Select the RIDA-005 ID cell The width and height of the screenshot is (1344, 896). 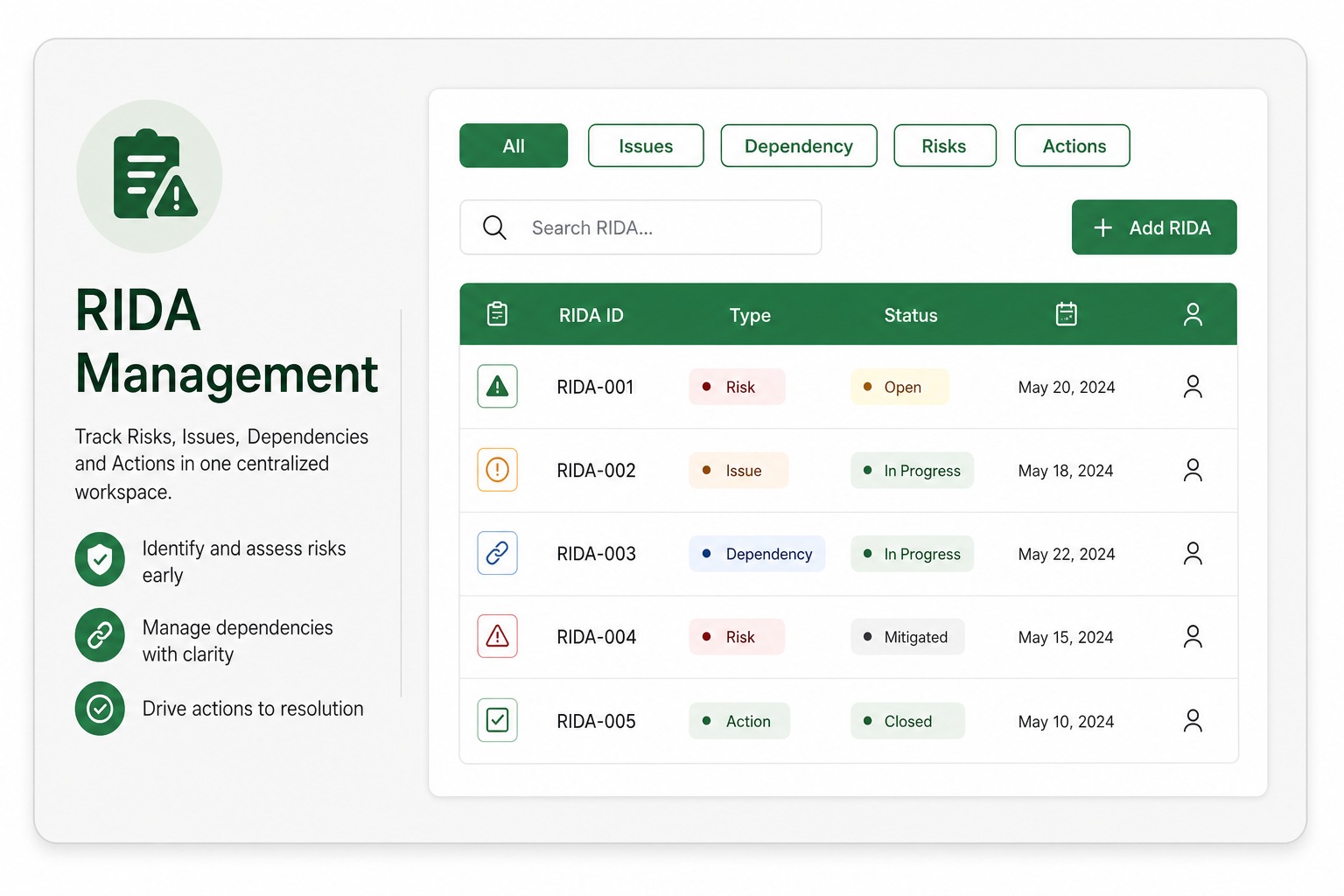tap(597, 721)
